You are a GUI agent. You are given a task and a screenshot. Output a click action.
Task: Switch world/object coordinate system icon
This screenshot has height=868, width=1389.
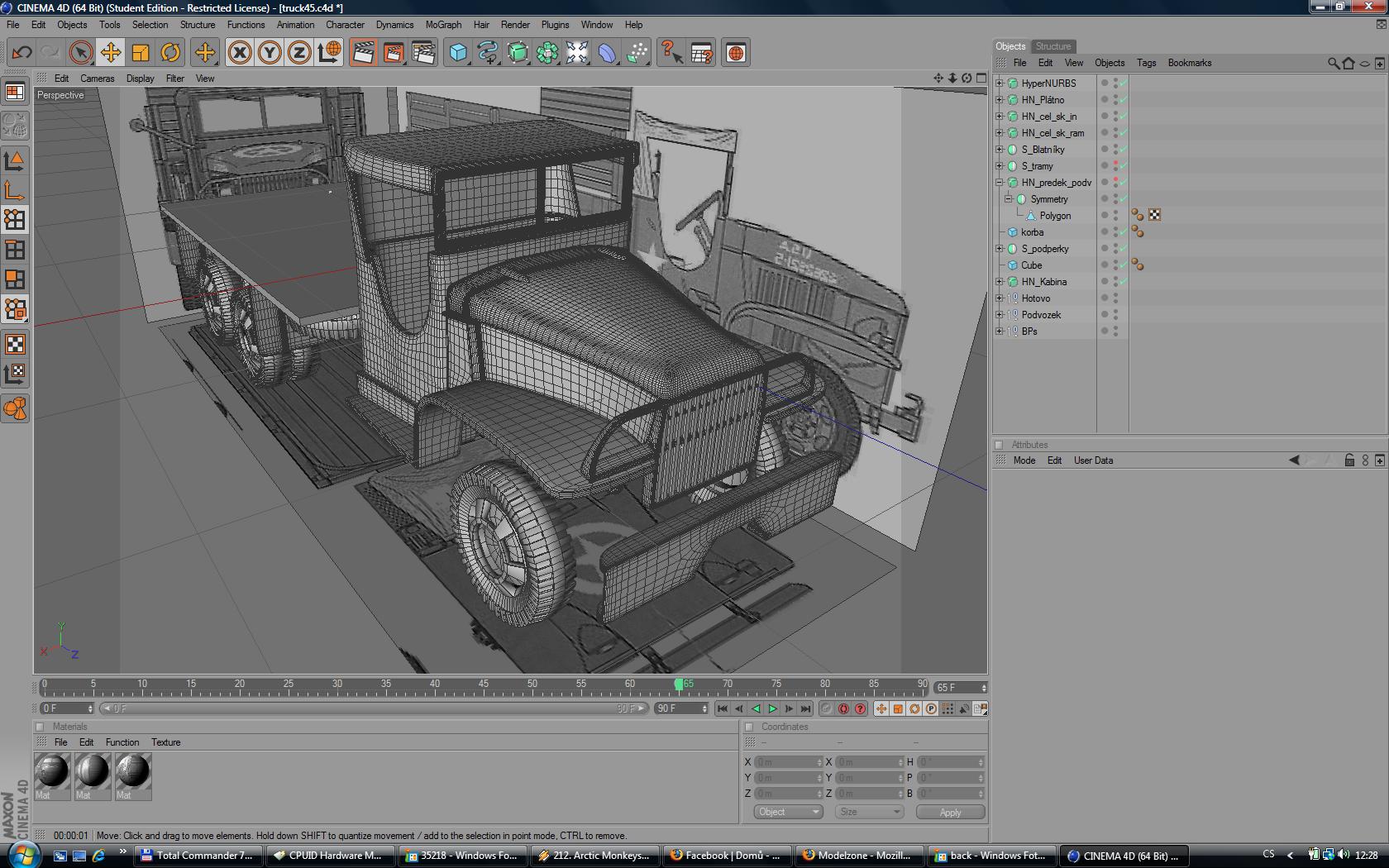329,53
